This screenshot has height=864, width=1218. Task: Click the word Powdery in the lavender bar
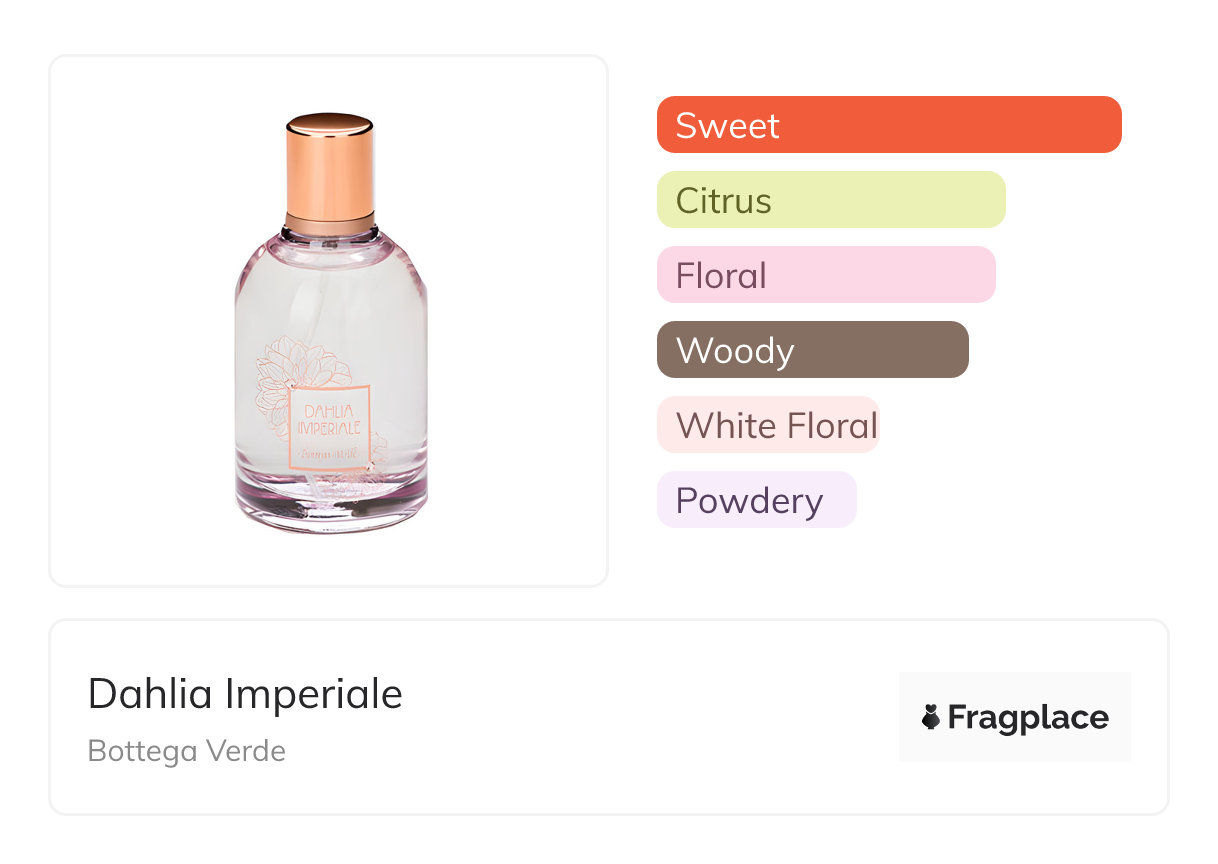point(749,501)
